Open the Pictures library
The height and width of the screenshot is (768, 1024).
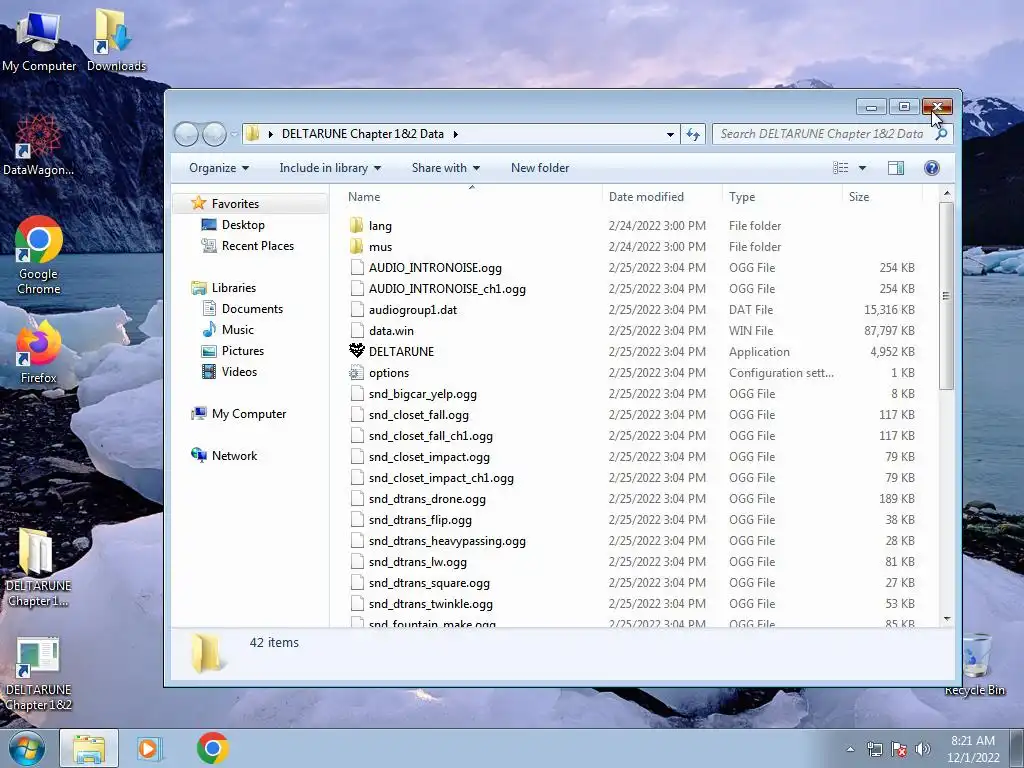pos(233,351)
